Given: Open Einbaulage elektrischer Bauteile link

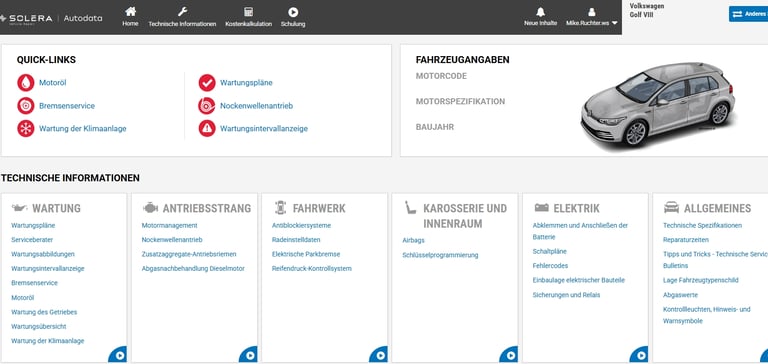Looking at the screenshot, I should [578, 280].
